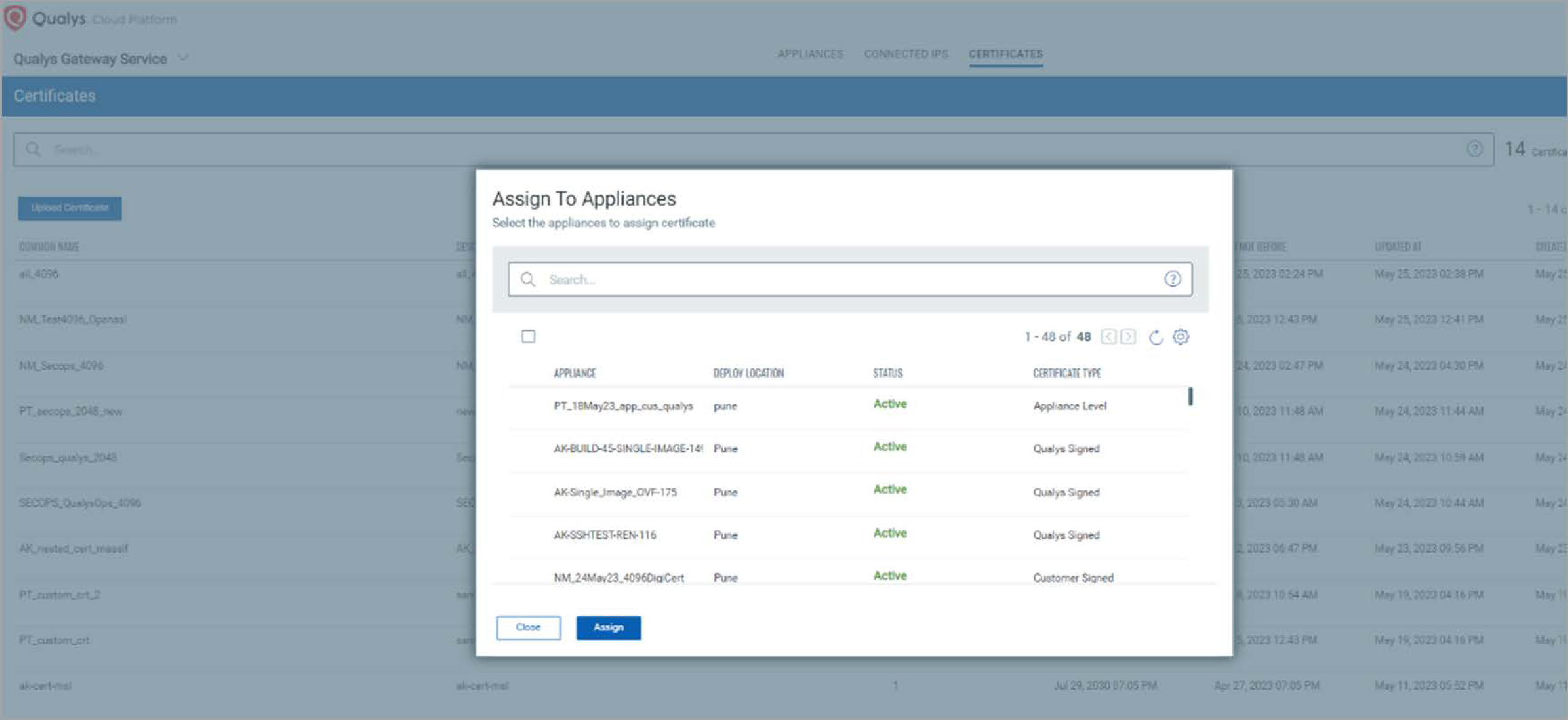
Task: Select appliance NM_24May23_4096DigiCert
Action: [619, 577]
